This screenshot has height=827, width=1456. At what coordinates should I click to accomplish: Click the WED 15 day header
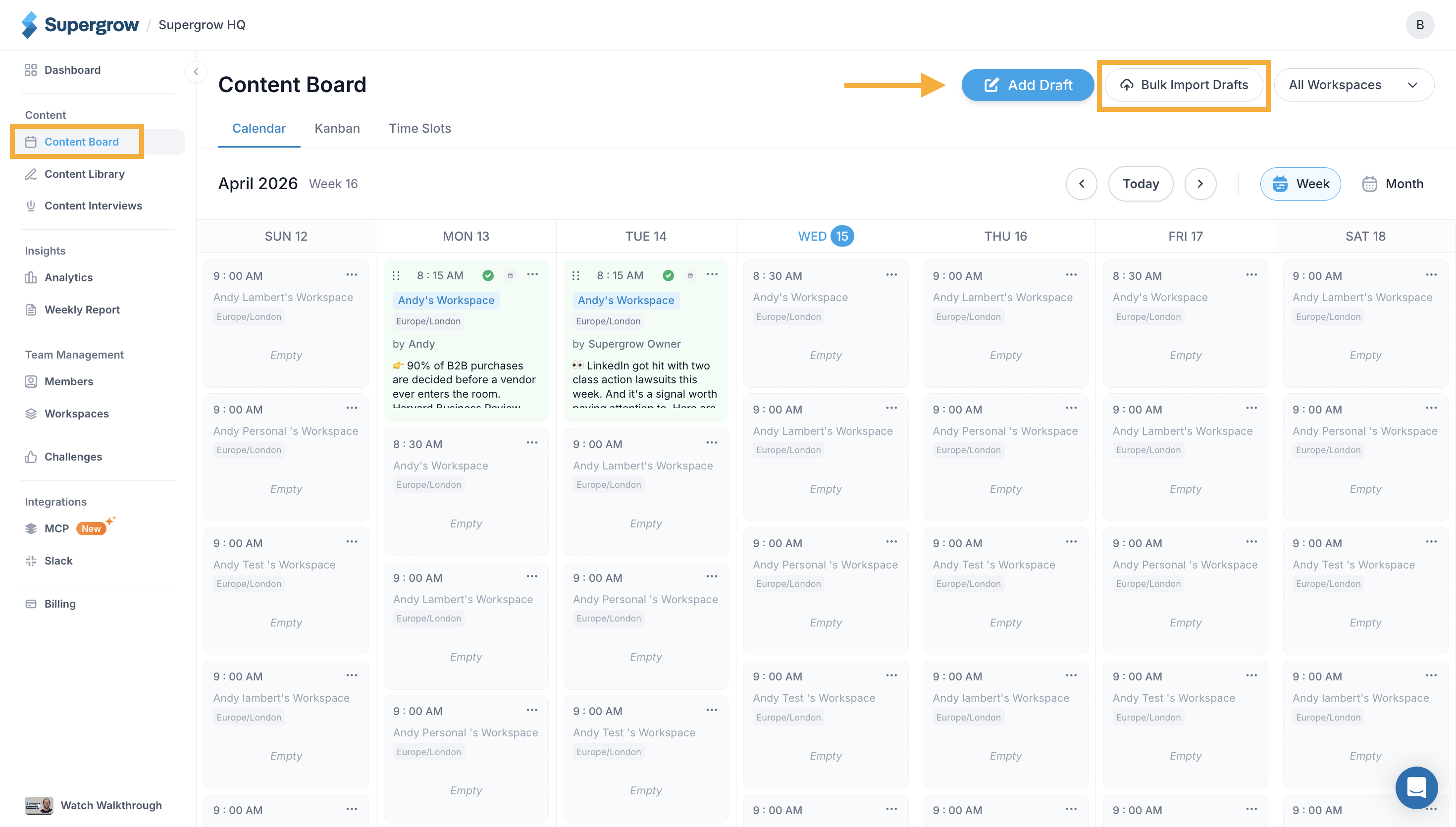coord(826,236)
